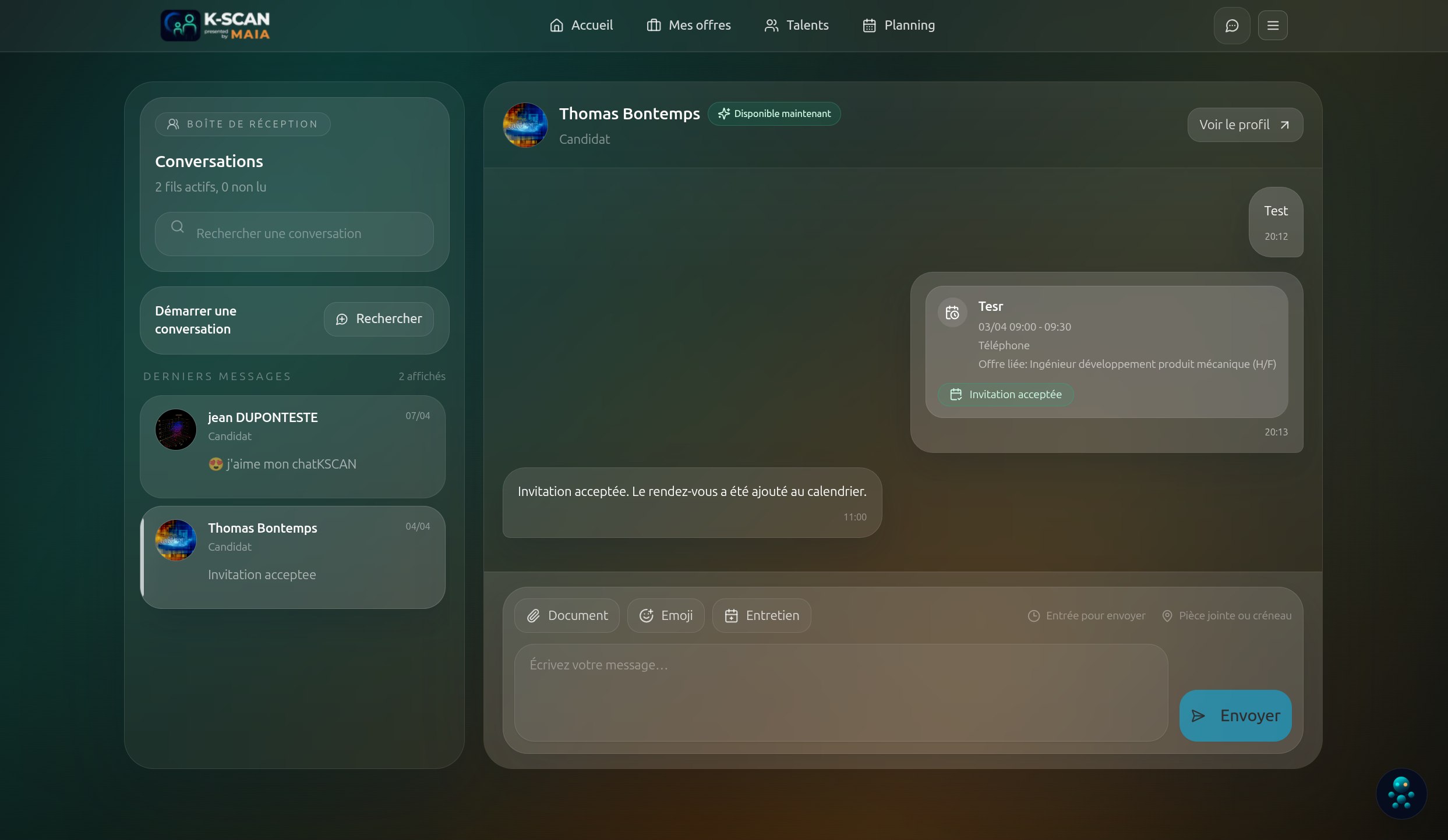The height and width of the screenshot is (840, 1448).
Task: Open the messages chat icon in header
Action: pyautogui.click(x=1231, y=26)
